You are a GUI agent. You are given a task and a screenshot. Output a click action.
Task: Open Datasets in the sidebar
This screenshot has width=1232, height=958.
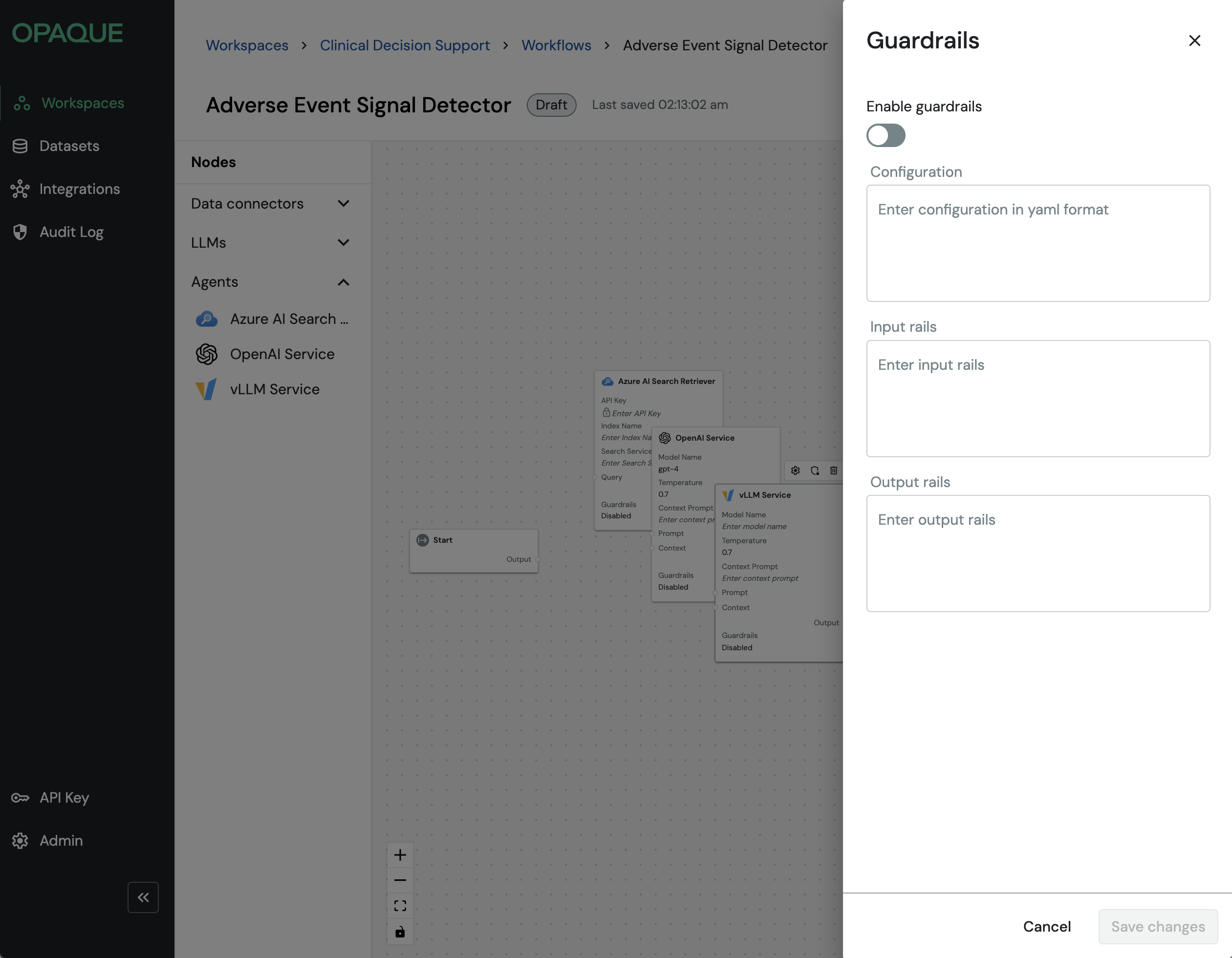click(x=69, y=146)
